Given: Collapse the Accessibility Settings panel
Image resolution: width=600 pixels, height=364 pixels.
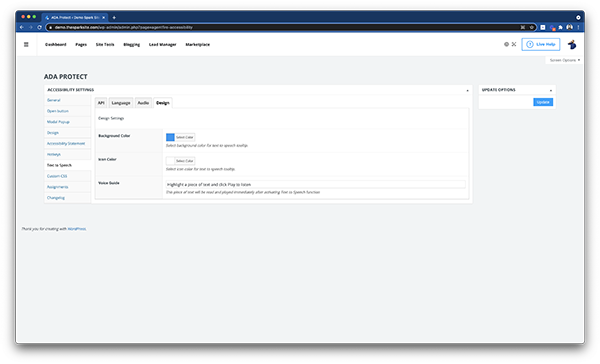Looking at the screenshot, I should point(467,90).
